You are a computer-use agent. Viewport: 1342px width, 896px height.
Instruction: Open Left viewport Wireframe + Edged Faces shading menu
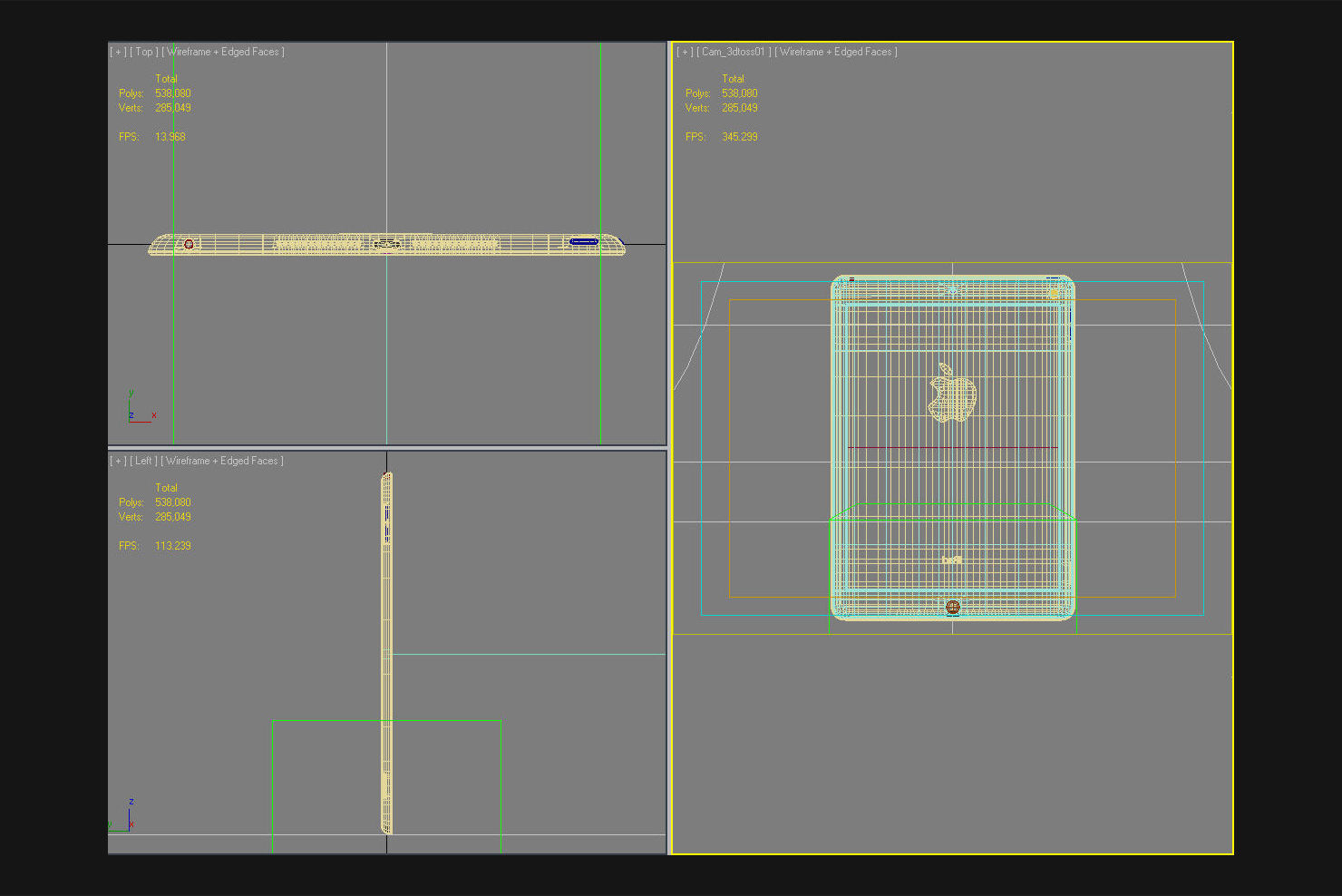(222, 461)
